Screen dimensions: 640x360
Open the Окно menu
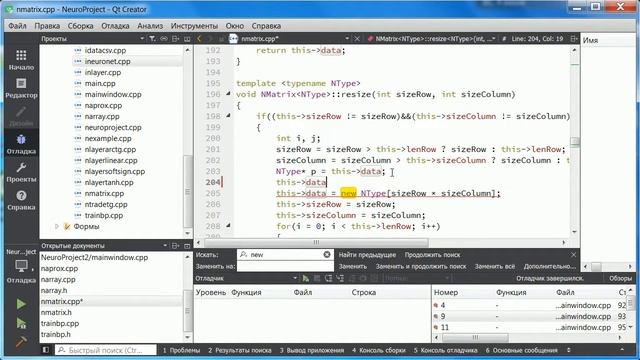point(235,26)
